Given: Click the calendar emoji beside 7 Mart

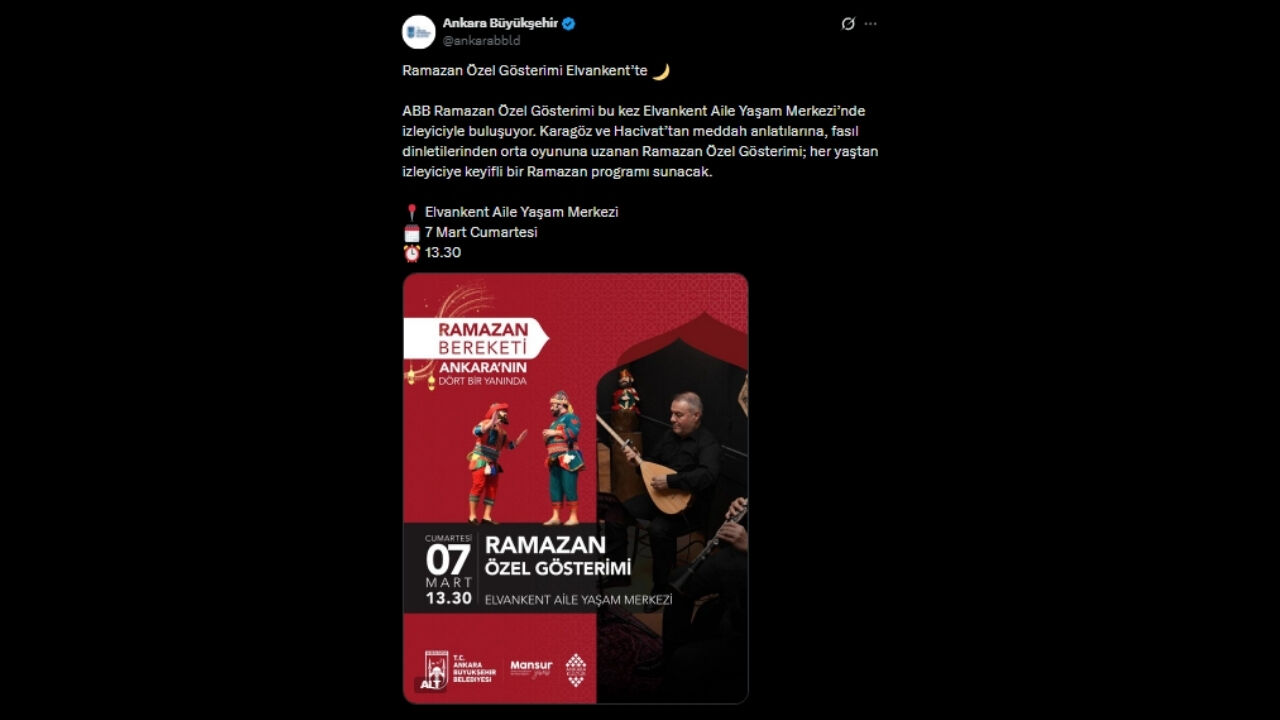Looking at the screenshot, I should (x=411, y=232).
